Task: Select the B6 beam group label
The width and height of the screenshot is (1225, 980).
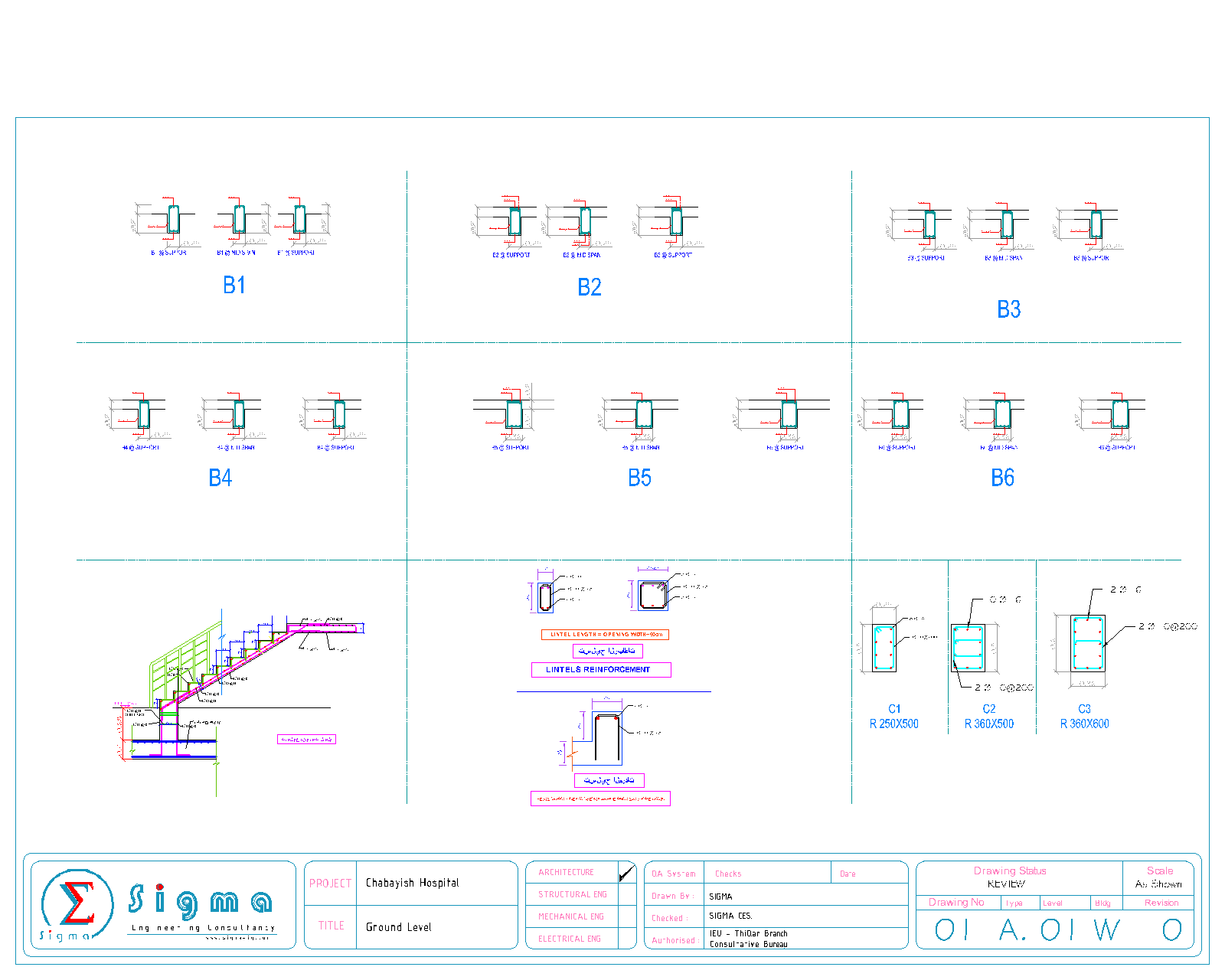Action: point(1002,478)
